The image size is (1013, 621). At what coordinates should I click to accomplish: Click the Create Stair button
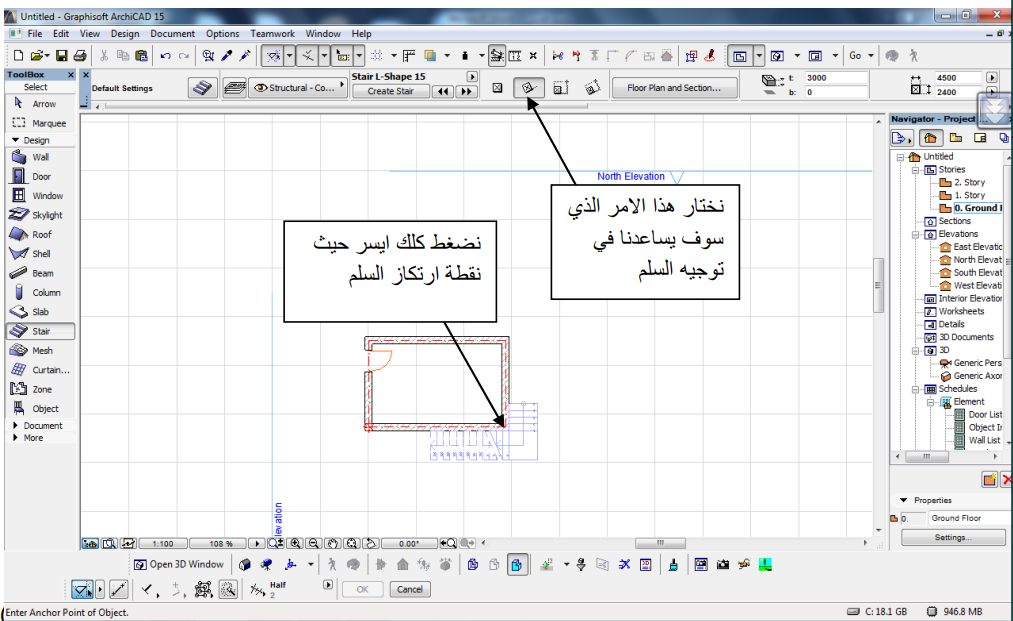click(390, 91)
